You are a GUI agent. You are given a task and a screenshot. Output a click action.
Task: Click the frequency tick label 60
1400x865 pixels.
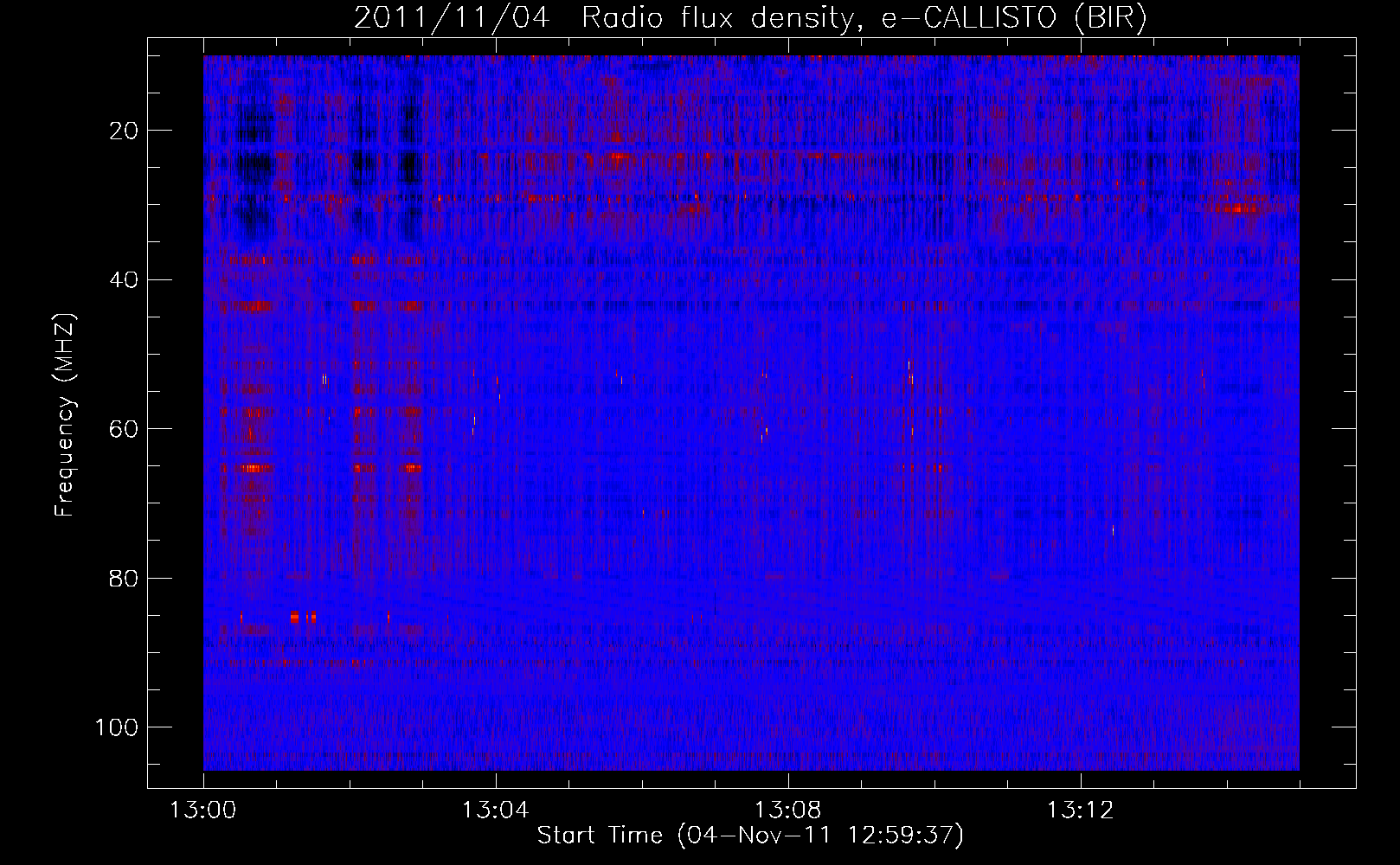pyautogui.click(x=125, y=429)
